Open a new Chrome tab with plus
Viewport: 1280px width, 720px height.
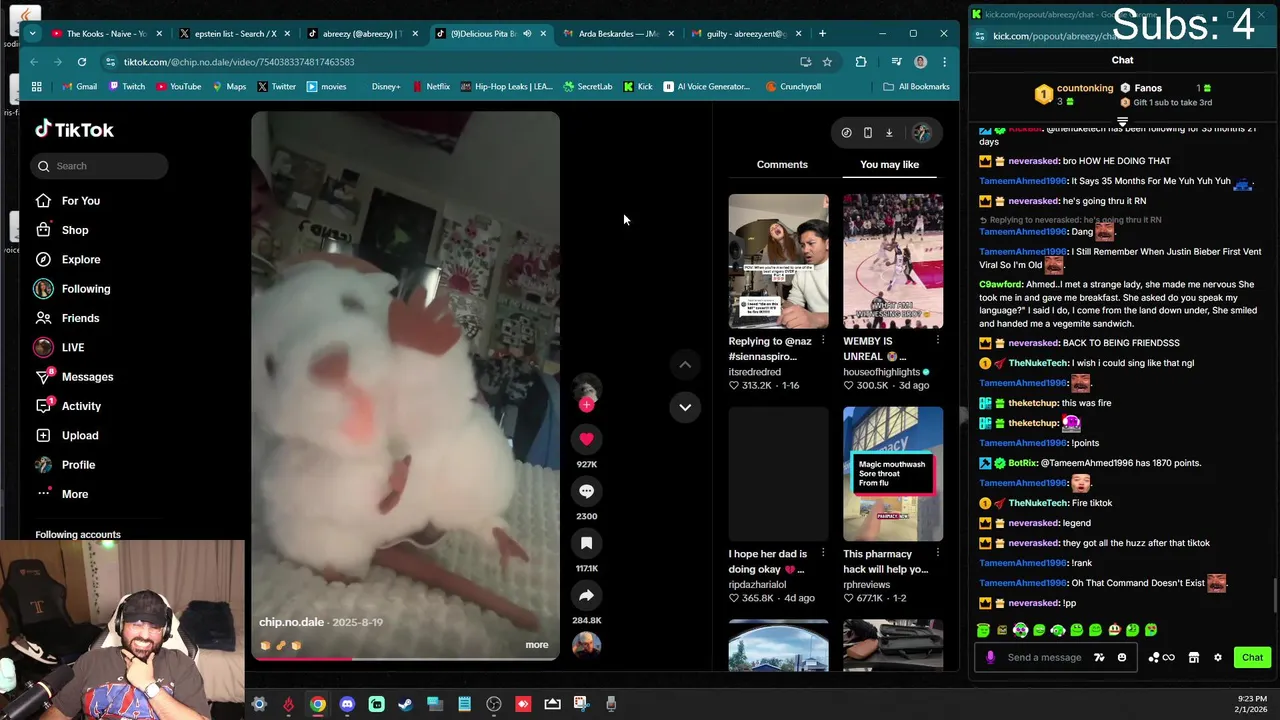pos(822,34)
